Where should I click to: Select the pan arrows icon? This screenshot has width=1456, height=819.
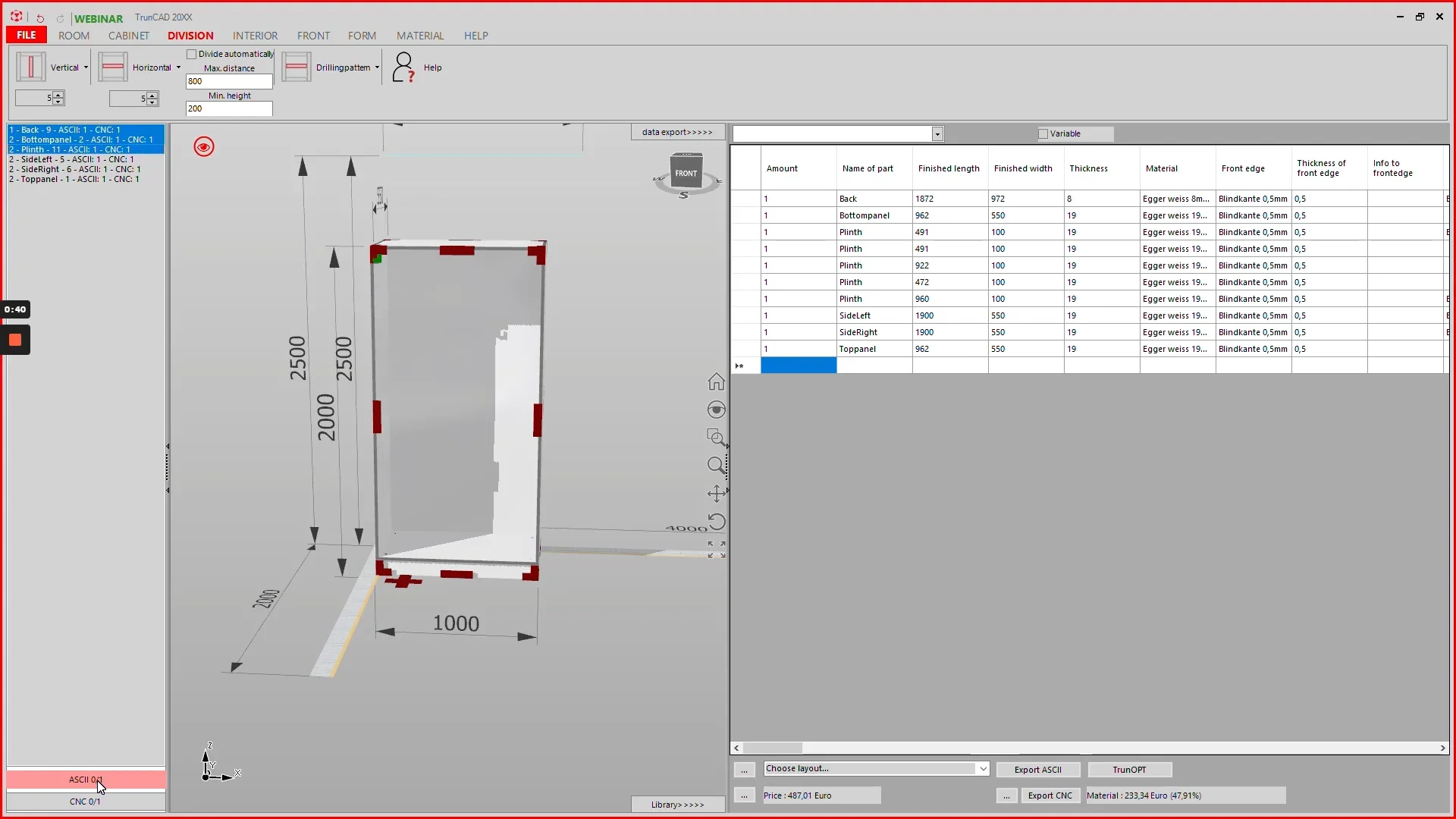(716, 494)
